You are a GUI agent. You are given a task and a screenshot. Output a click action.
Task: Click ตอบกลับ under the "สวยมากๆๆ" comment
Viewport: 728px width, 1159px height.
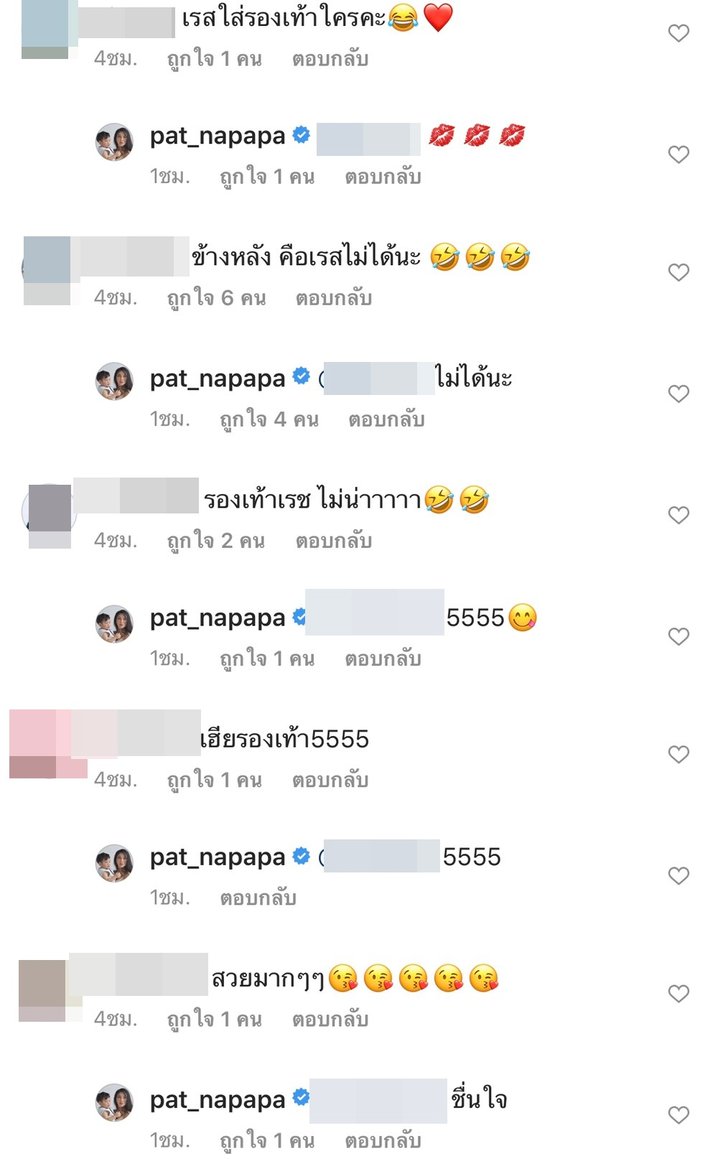coord(330,1020)
